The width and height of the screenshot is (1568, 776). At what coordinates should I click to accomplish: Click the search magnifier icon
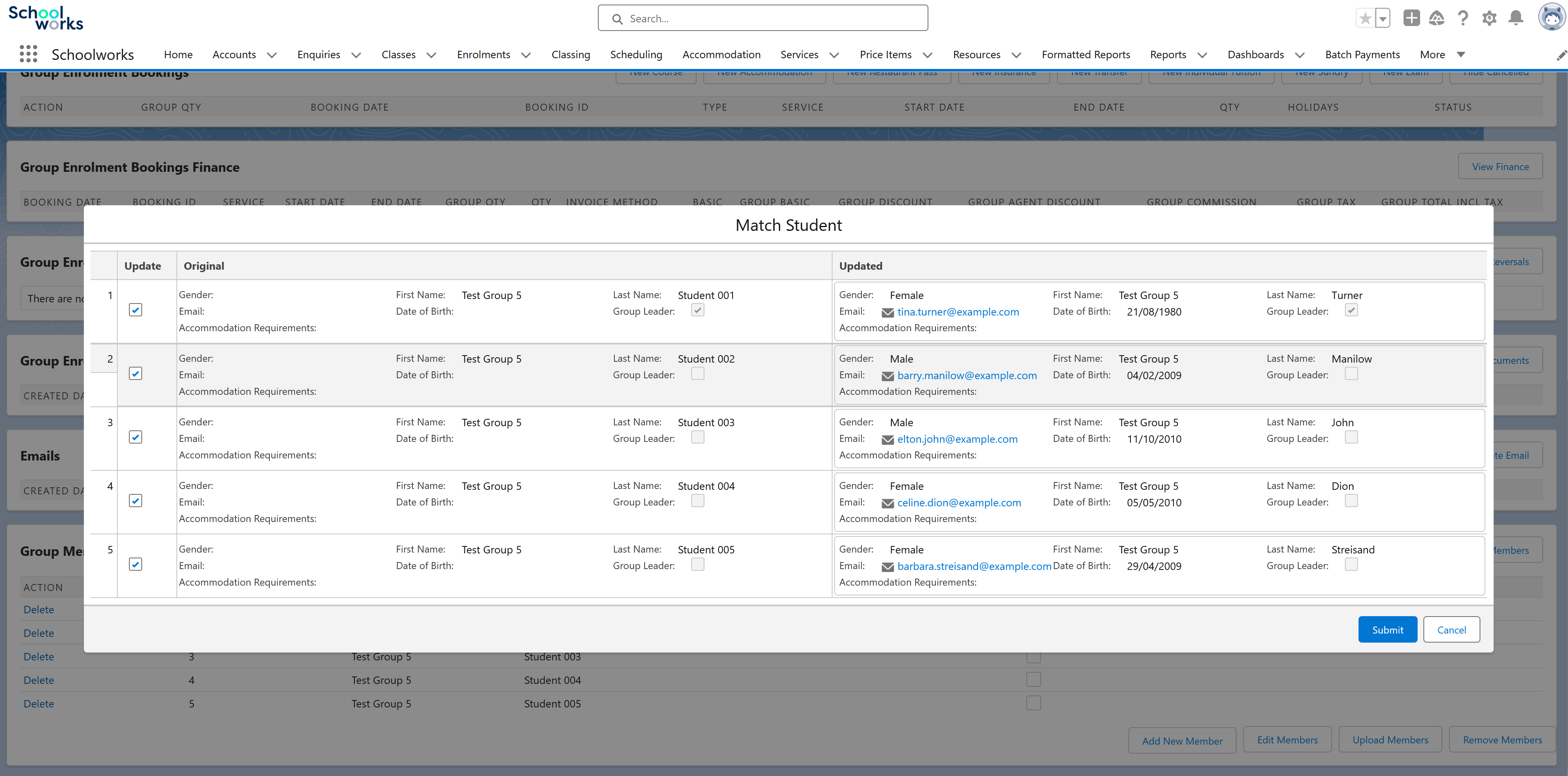pyautogui.click(x=617, y=19)
